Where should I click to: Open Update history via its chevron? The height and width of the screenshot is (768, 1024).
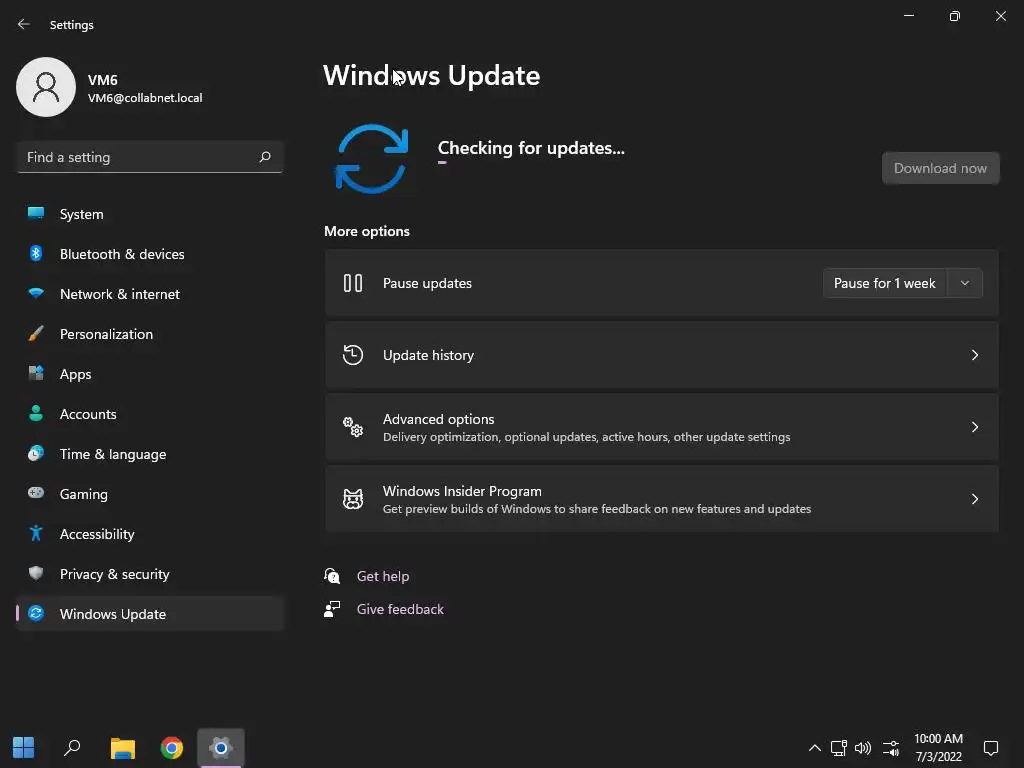click(974, 355)
